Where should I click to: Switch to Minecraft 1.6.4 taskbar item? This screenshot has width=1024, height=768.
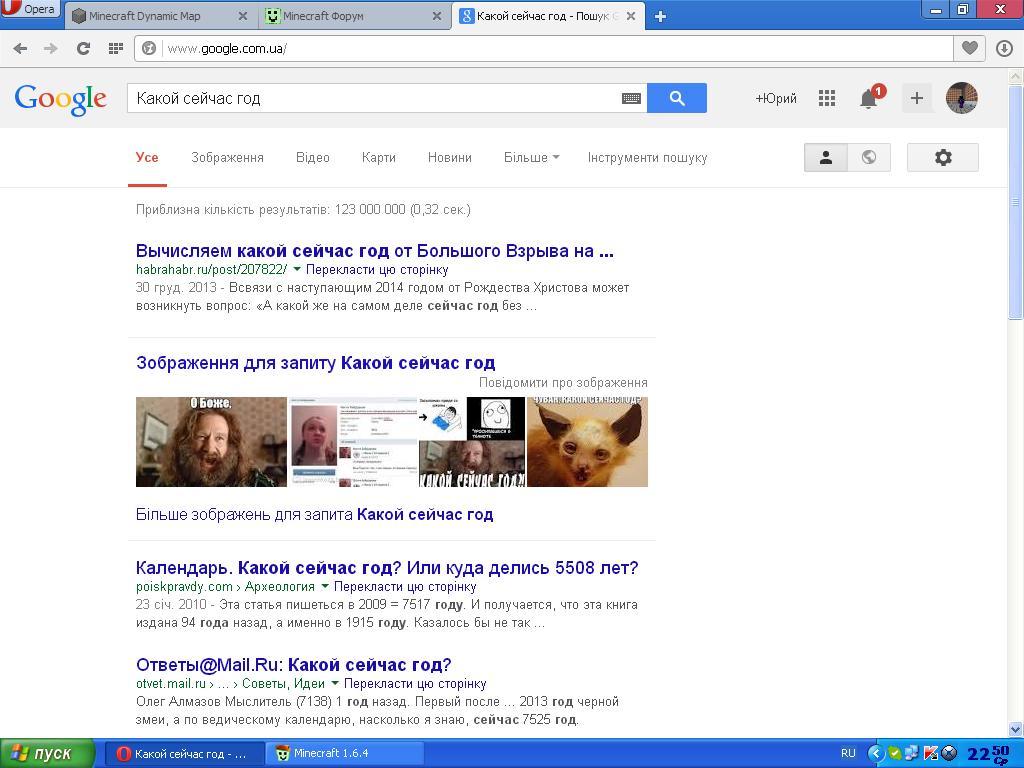344,753
